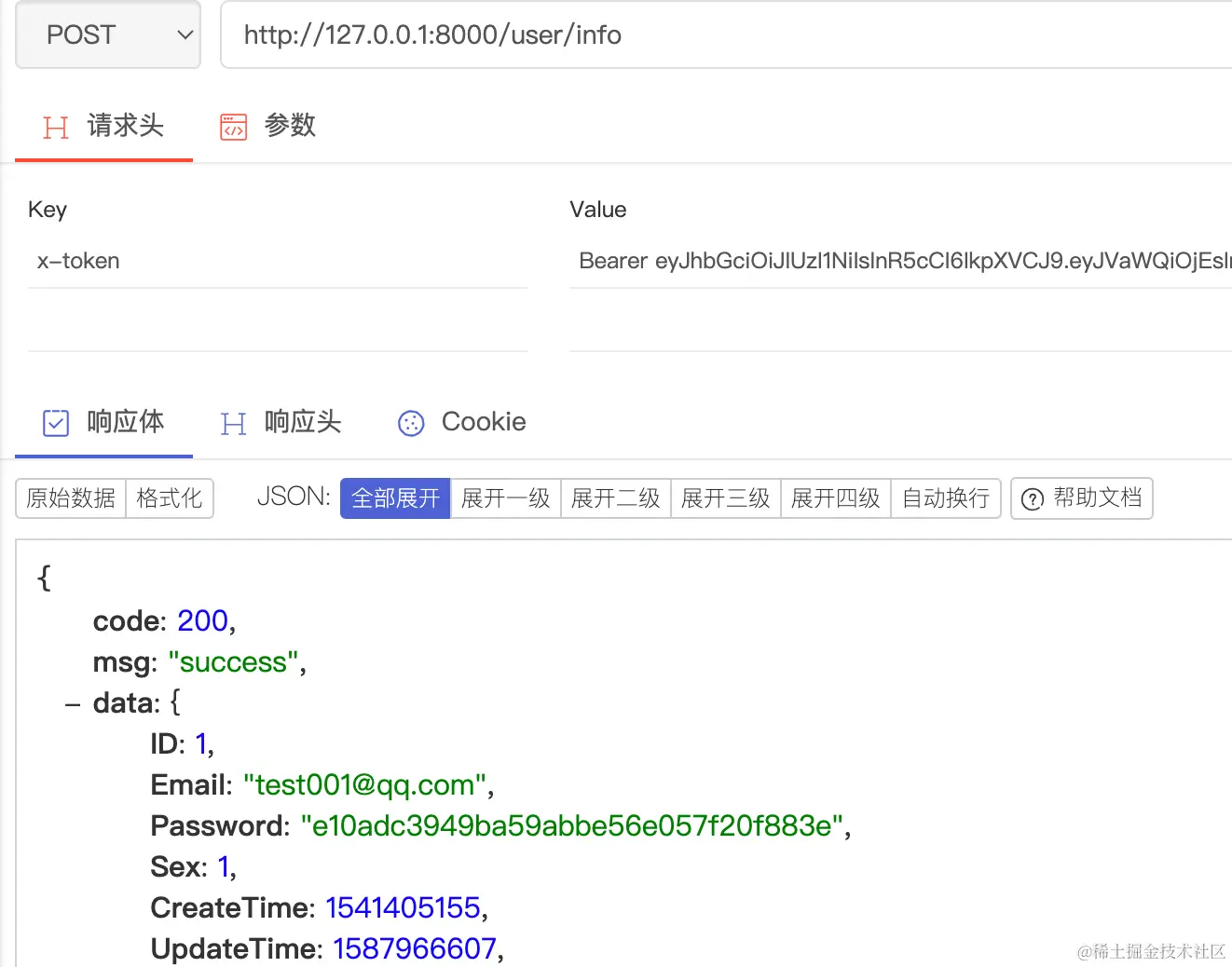The height and width of the screenshot is (967, 1232).
Task: Click the Cookie icon
Action: (411, 424)
